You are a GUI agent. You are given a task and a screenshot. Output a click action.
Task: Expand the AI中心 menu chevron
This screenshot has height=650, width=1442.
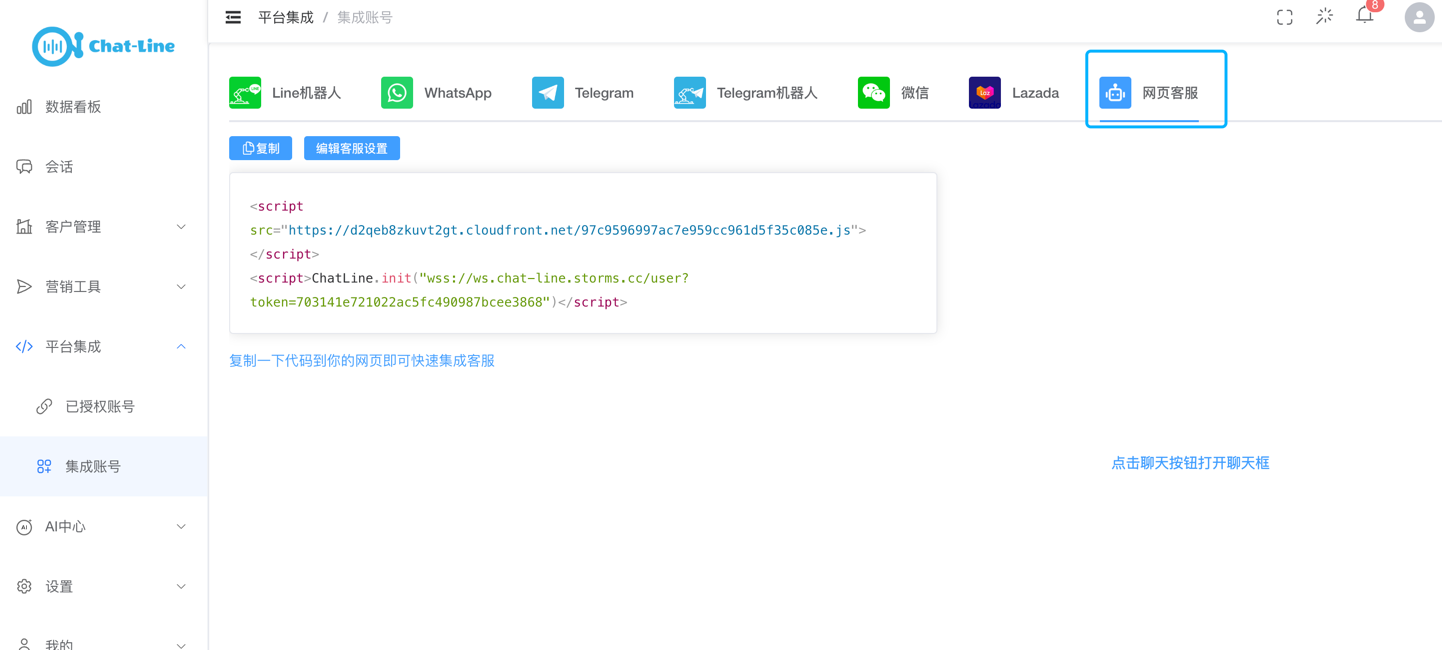[181, 527]
